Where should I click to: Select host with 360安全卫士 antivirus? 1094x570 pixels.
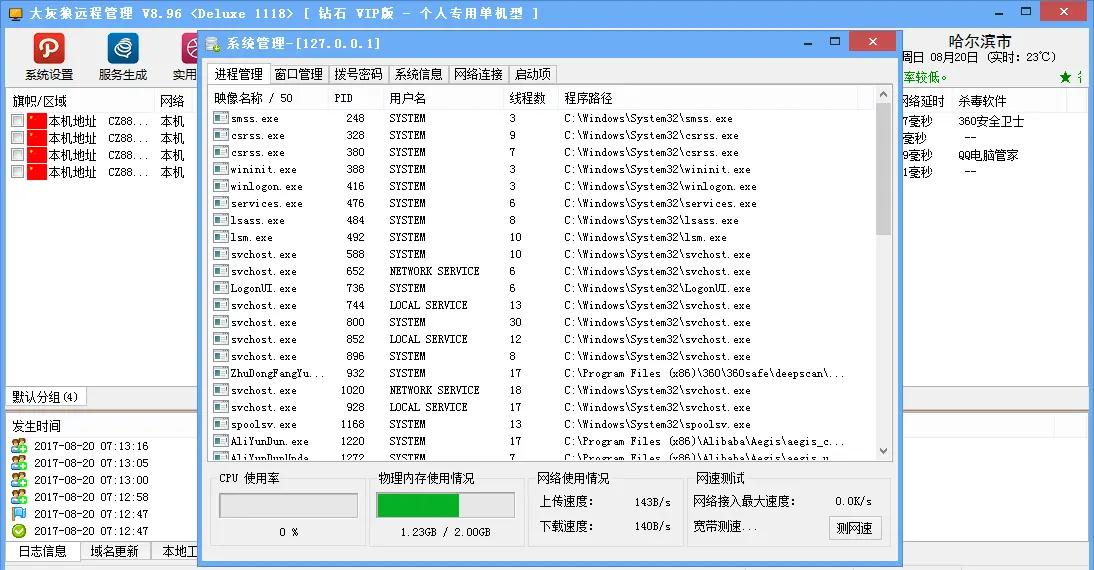[x=991, y=121]
